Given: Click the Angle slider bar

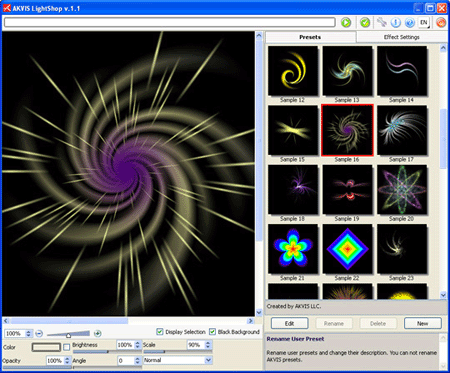Looking at the screenshot, I should click(107, 367).
